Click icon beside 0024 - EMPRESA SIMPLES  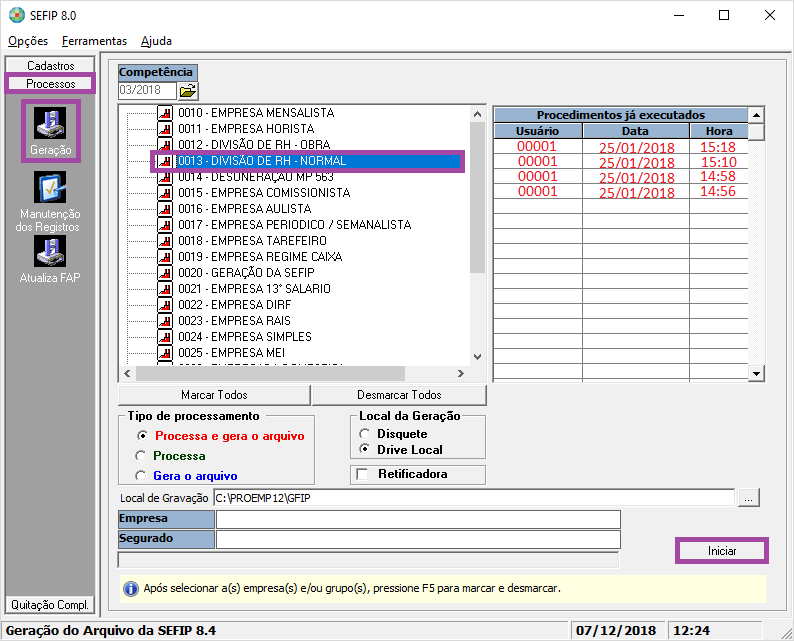coord(165,337)
